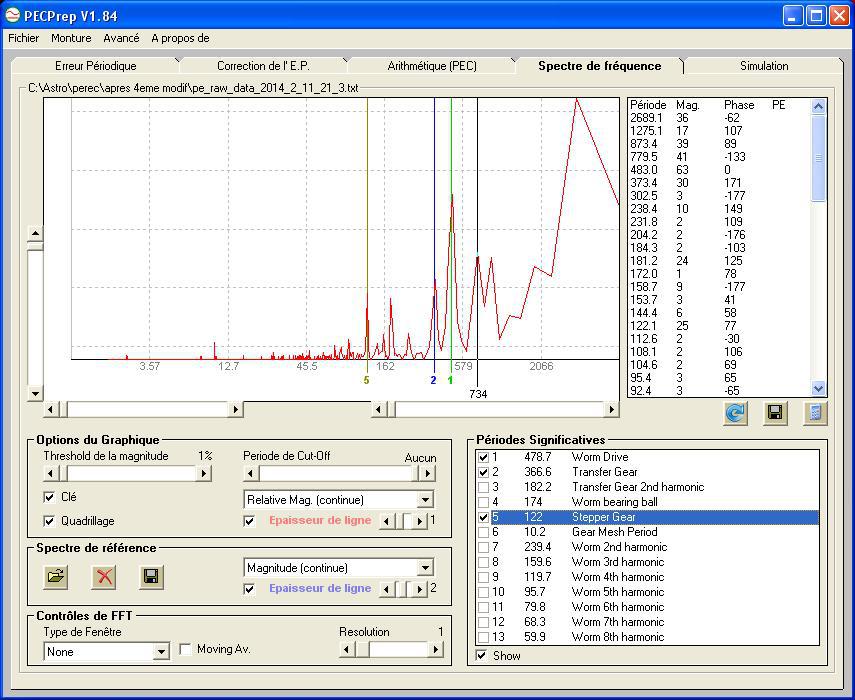The width and height of the screenshot is (855, 700).
Task: Delete reference spectrum with red X icon
Action: (x=104, y=576)
